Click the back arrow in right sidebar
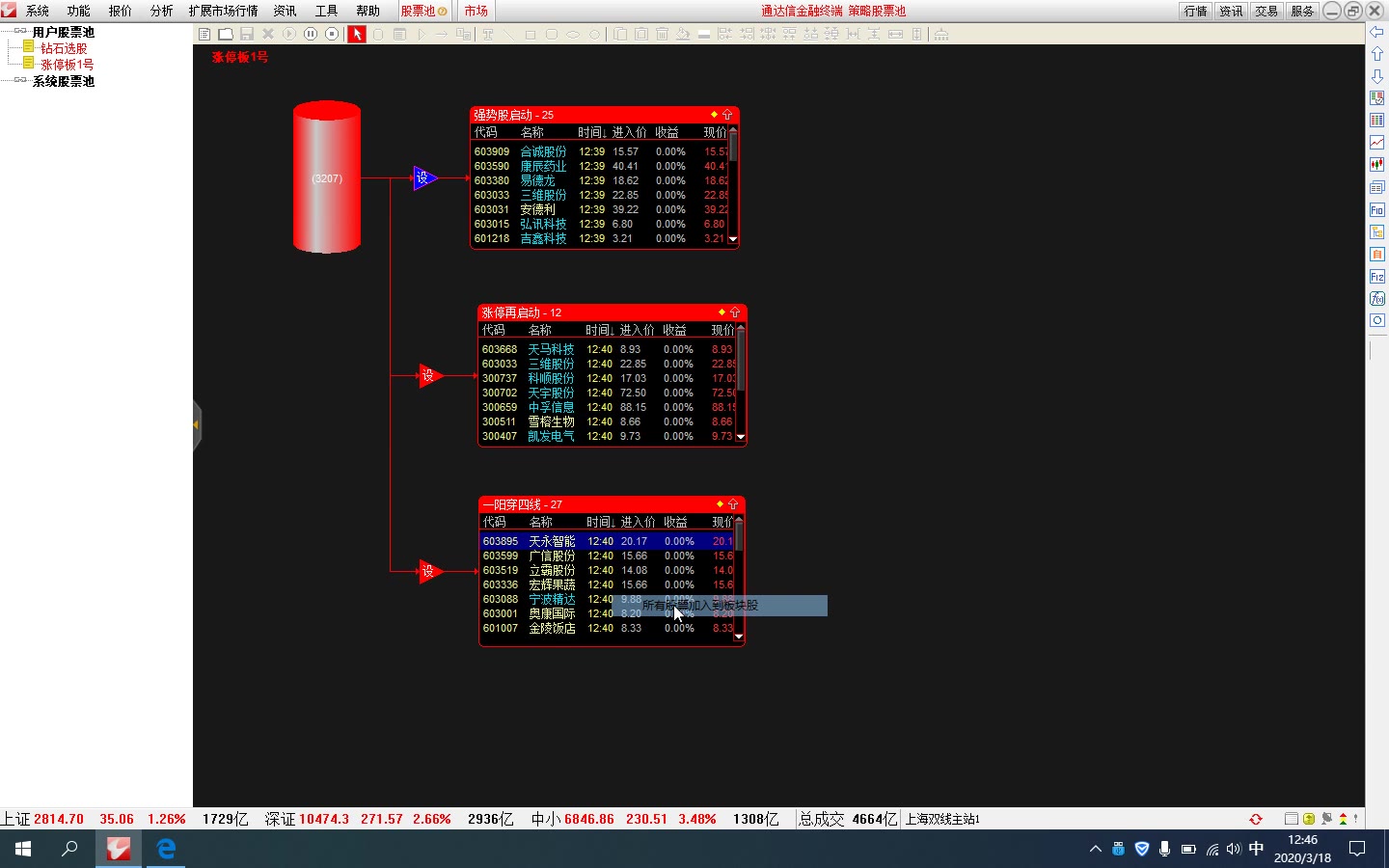The height and width of the screenshot is (868, 1389). pyautogui.click(x=1377, y=32)
